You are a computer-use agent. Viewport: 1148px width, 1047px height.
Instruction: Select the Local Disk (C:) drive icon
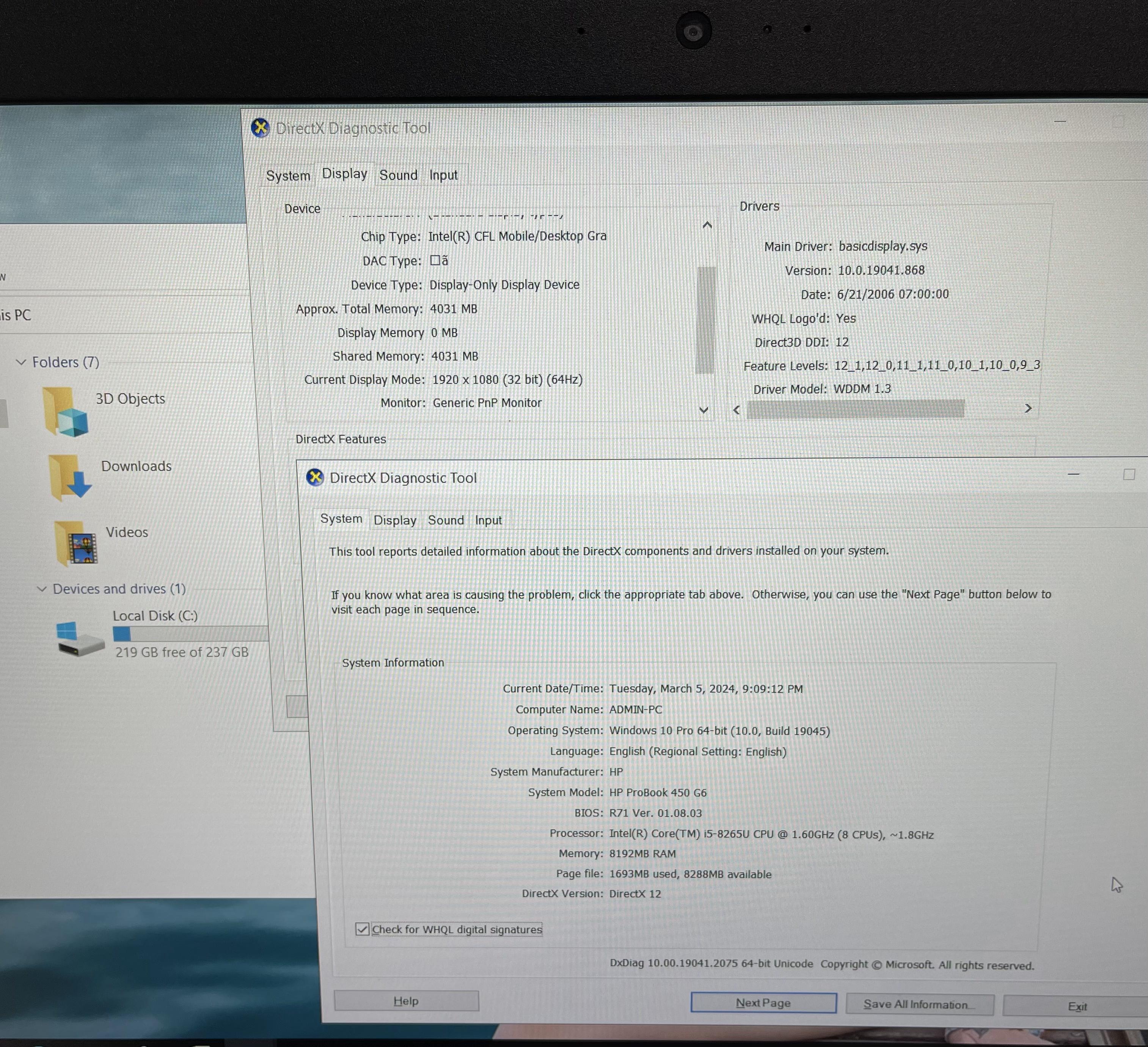tap(80, 638)
